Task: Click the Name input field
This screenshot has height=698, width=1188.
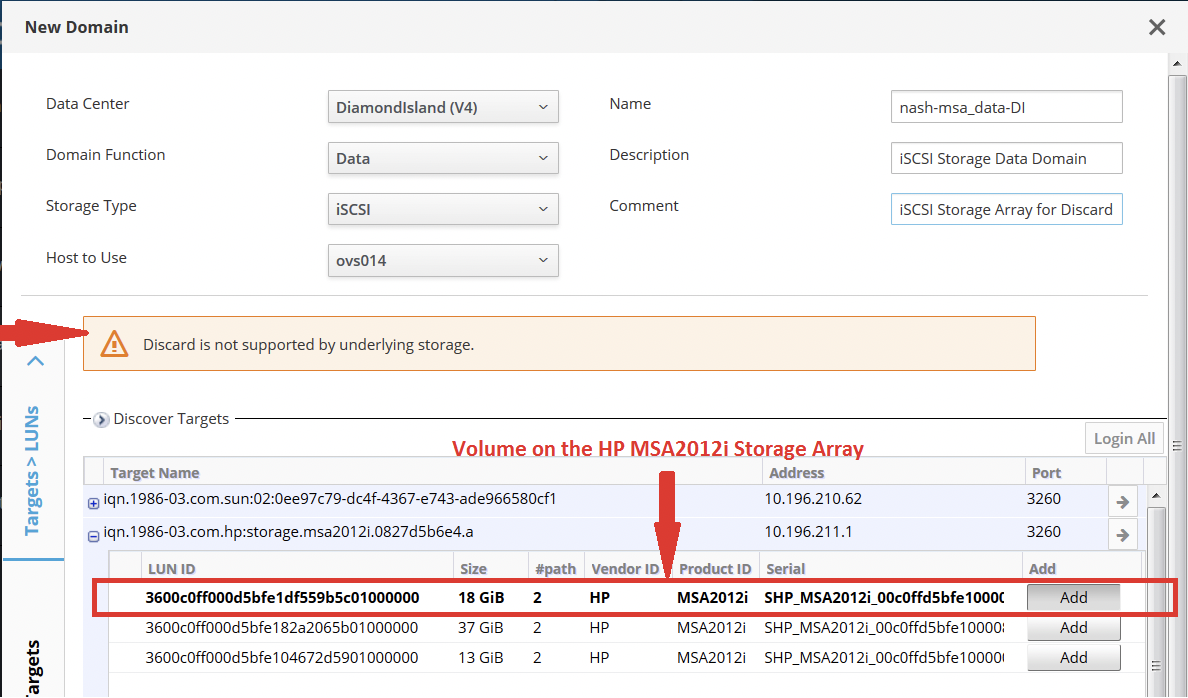Action: pyautogui.click(x=1006, y=107)
